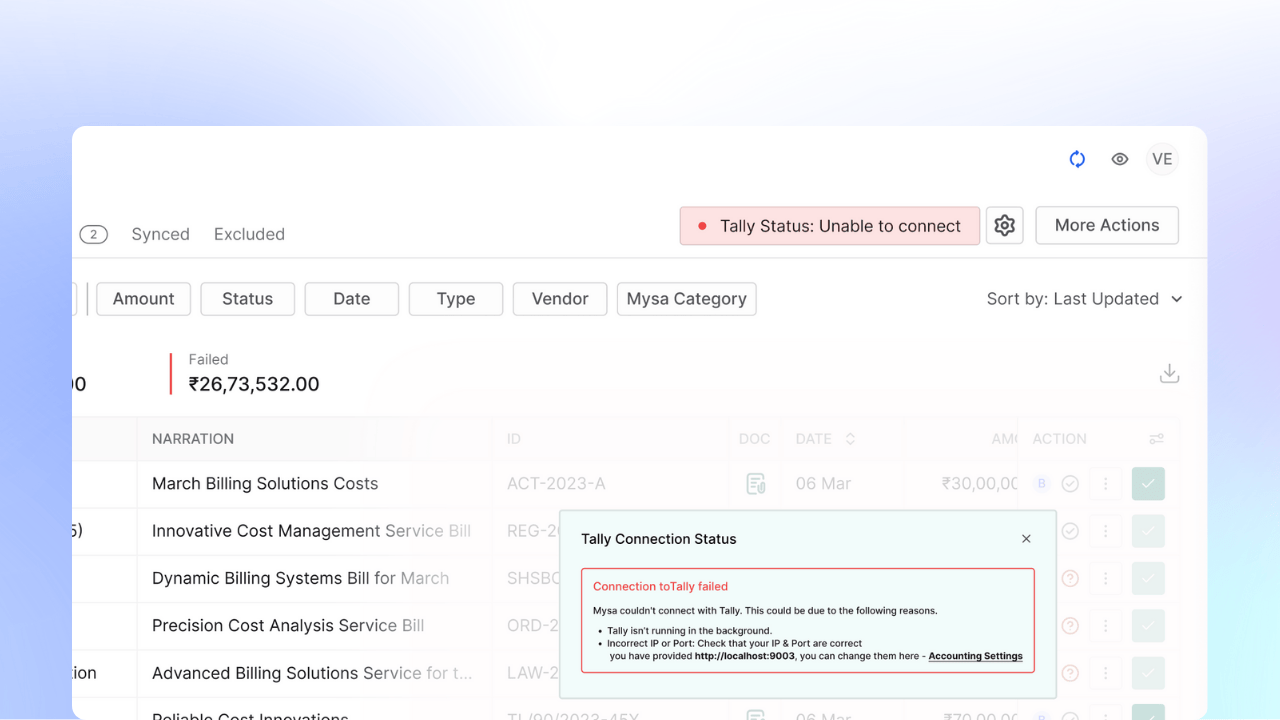Tick green checkbox for Innovative Cost Management row
This screenshot has height=720, width=1280.
point(1148,531)
